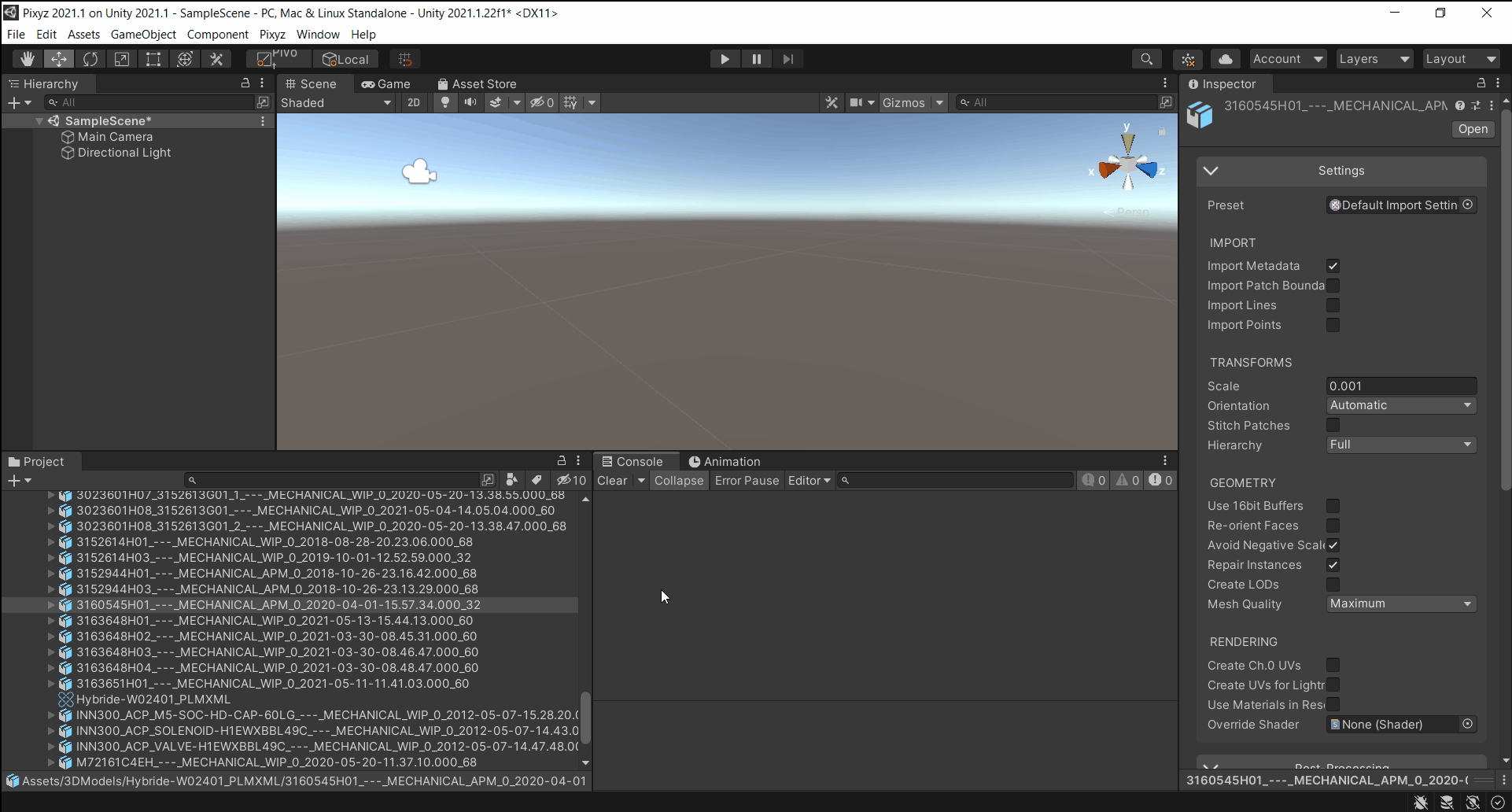Enable Create LODs checkbox
The width and height of the screenshot is (1512, 812).
pos(1333,585)
